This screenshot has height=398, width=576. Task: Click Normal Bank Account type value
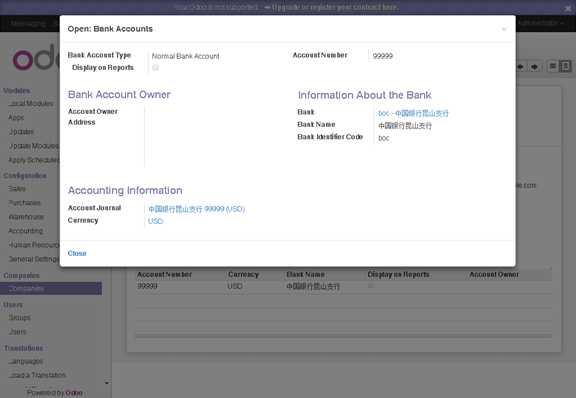[186, 56]
